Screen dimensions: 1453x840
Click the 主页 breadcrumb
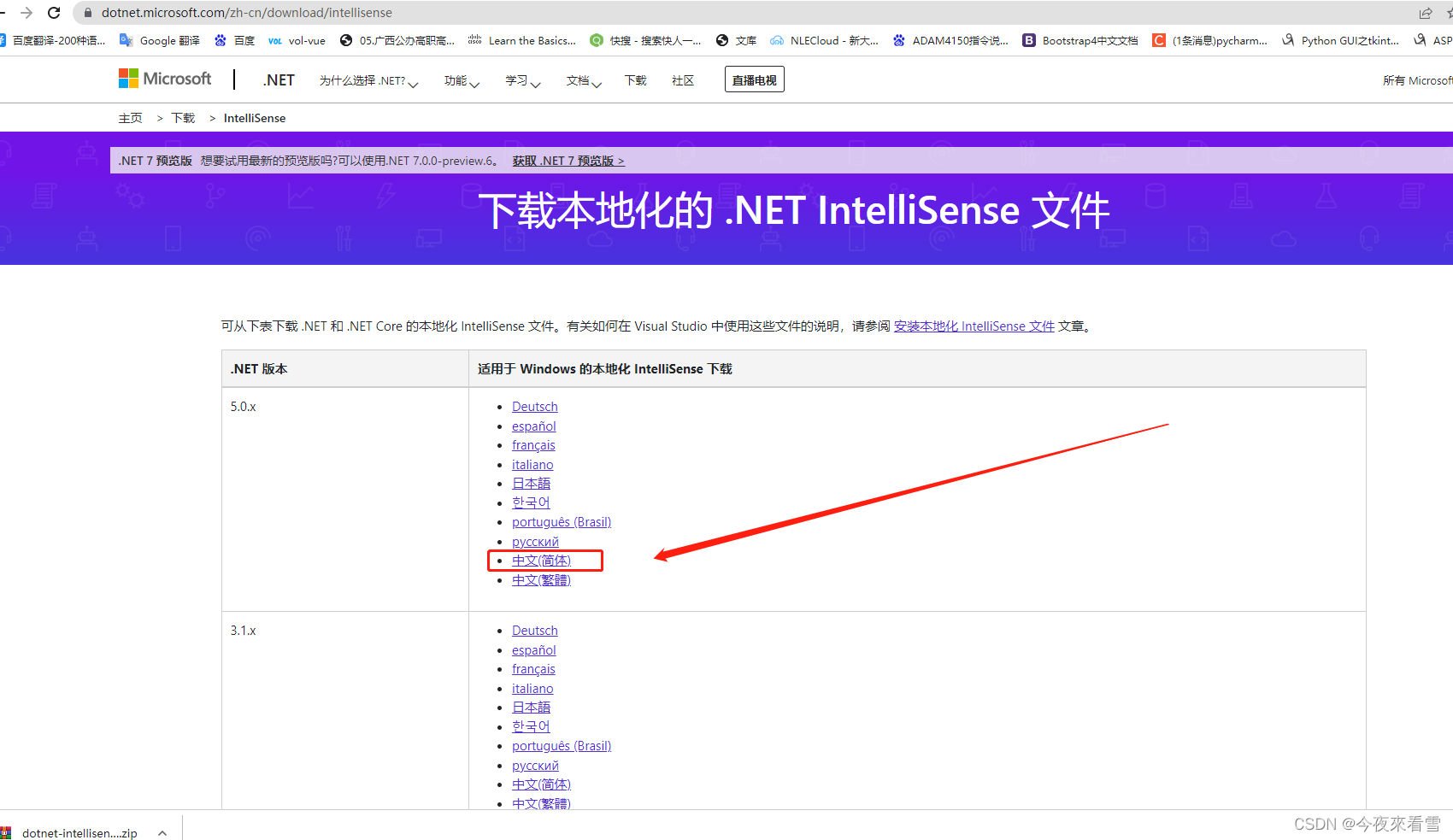pos(131,118)
